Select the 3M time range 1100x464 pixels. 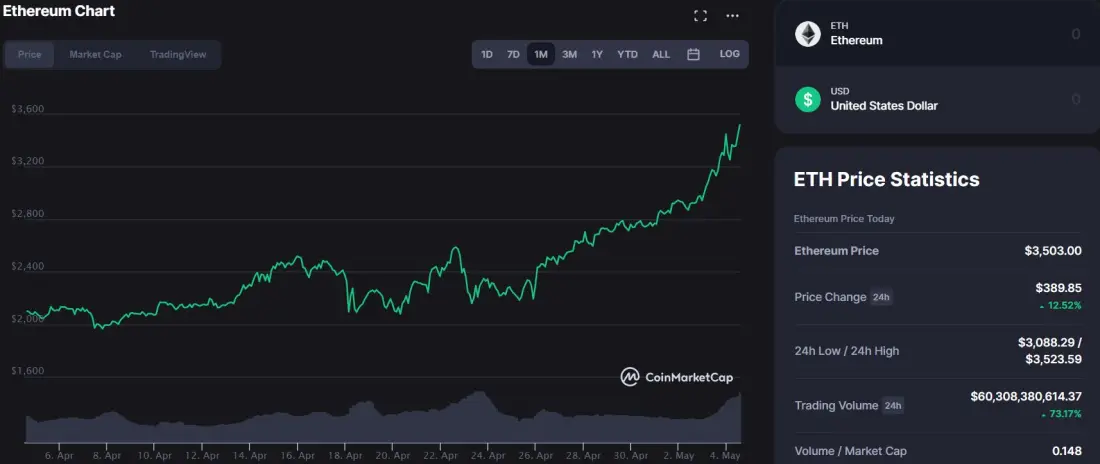pyautogui.click(x=570, y=54)
